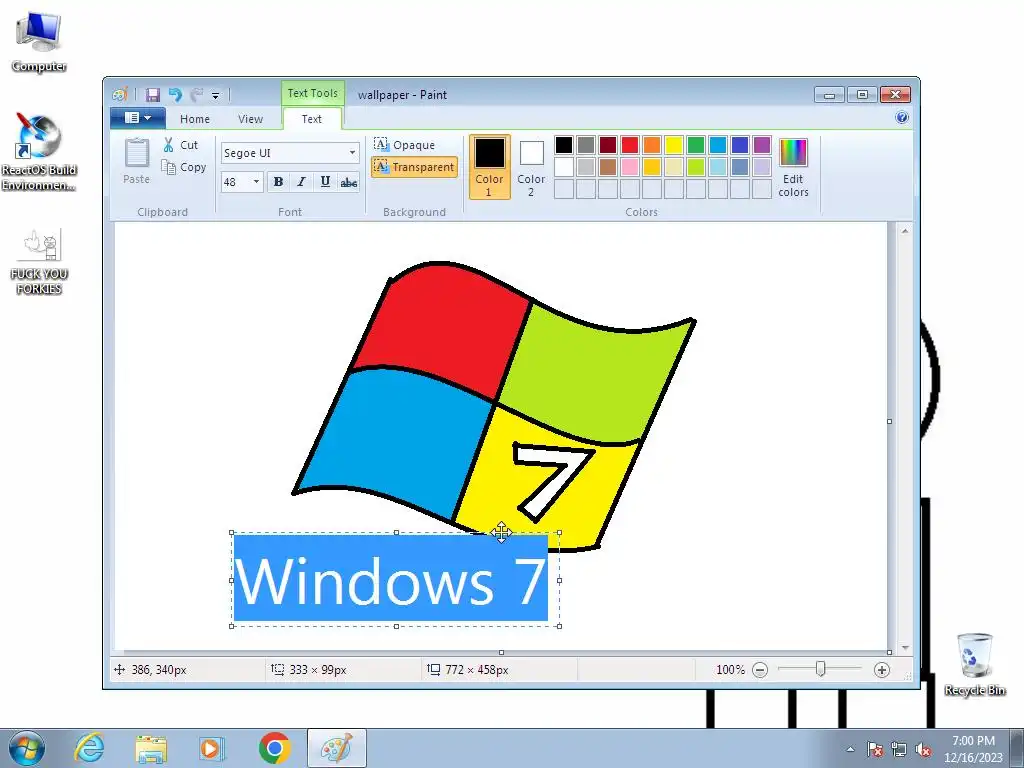The height and width of the screenshot is (768, 1024).
Task: Click the drawn white 7 on the yellow flag pane
Action: click(554, 482)
